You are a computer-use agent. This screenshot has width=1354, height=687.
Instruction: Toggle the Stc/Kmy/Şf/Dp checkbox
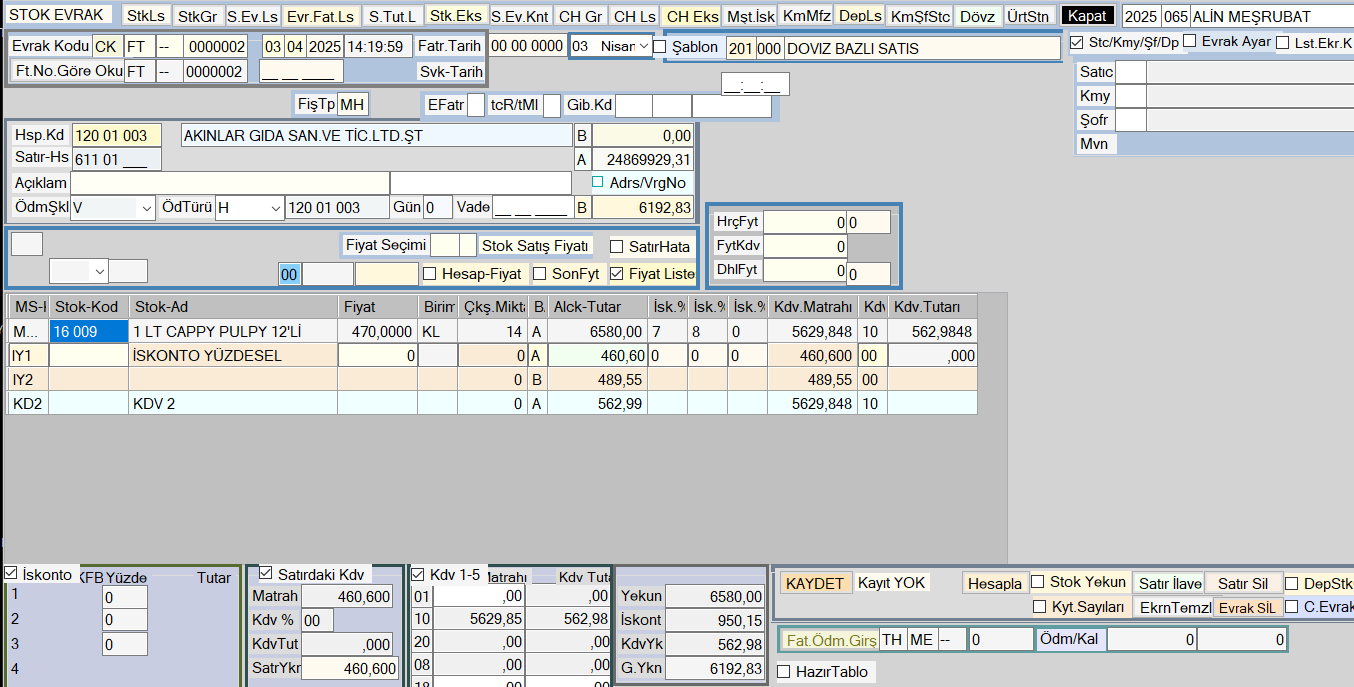point(1076,43)
